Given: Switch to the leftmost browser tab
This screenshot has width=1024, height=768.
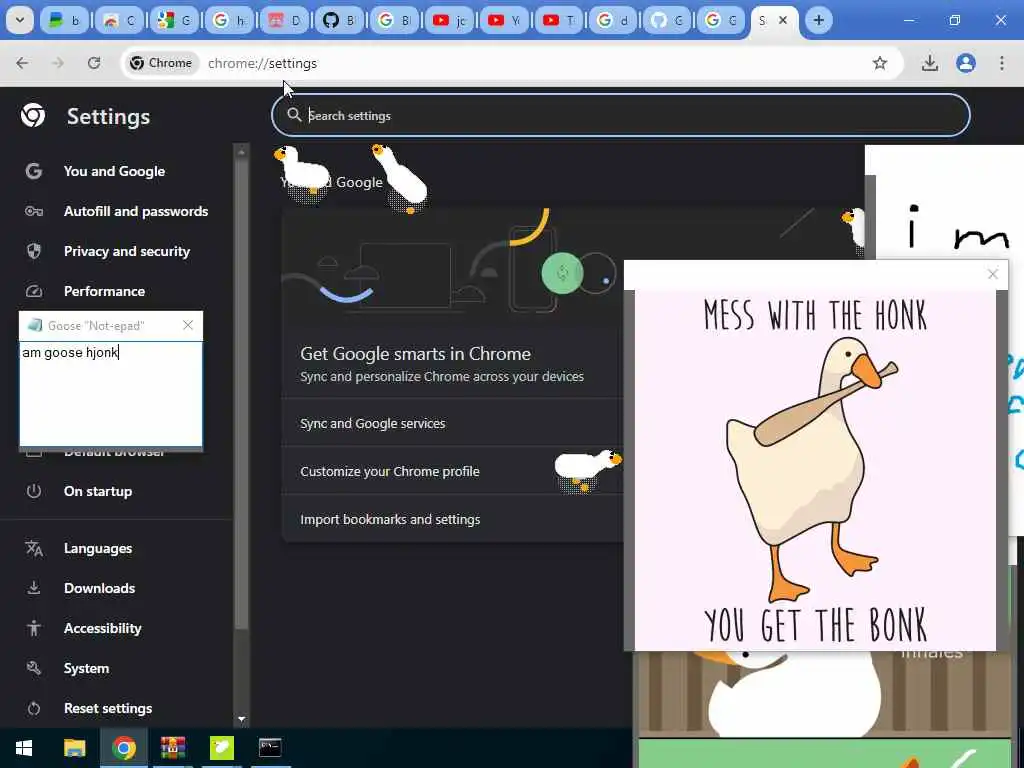Looking at the screenshot, I should pyautogui.click(x=65, y=20).
